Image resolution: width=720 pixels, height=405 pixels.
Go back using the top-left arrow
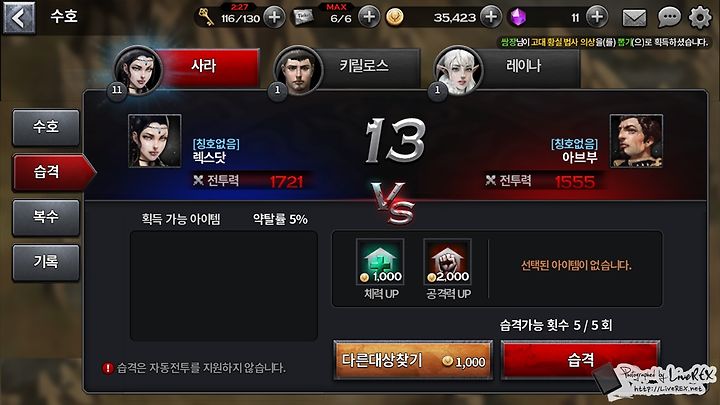pos(19,17)
